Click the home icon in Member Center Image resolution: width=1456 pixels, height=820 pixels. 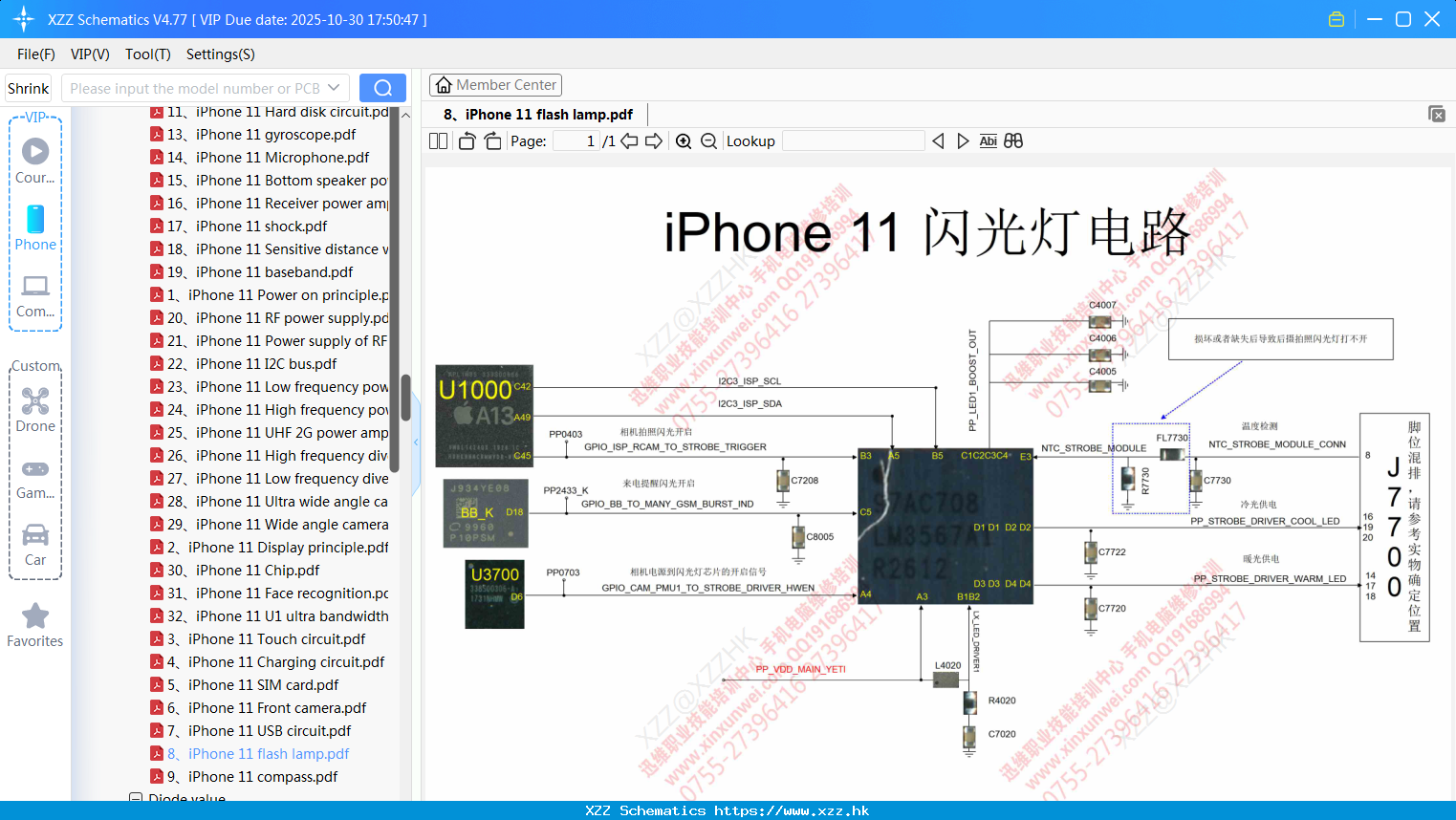(x=444, y=85)
